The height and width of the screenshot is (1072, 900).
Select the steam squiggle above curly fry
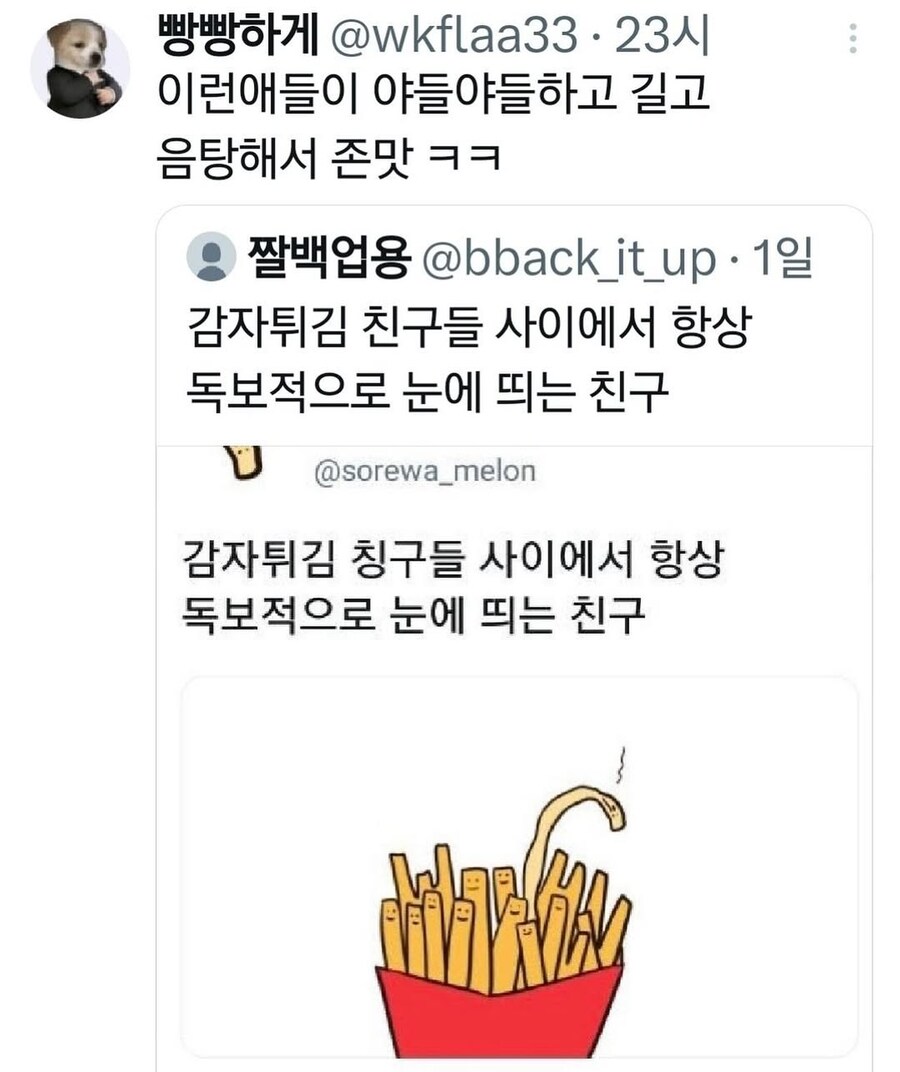[621, 764]
